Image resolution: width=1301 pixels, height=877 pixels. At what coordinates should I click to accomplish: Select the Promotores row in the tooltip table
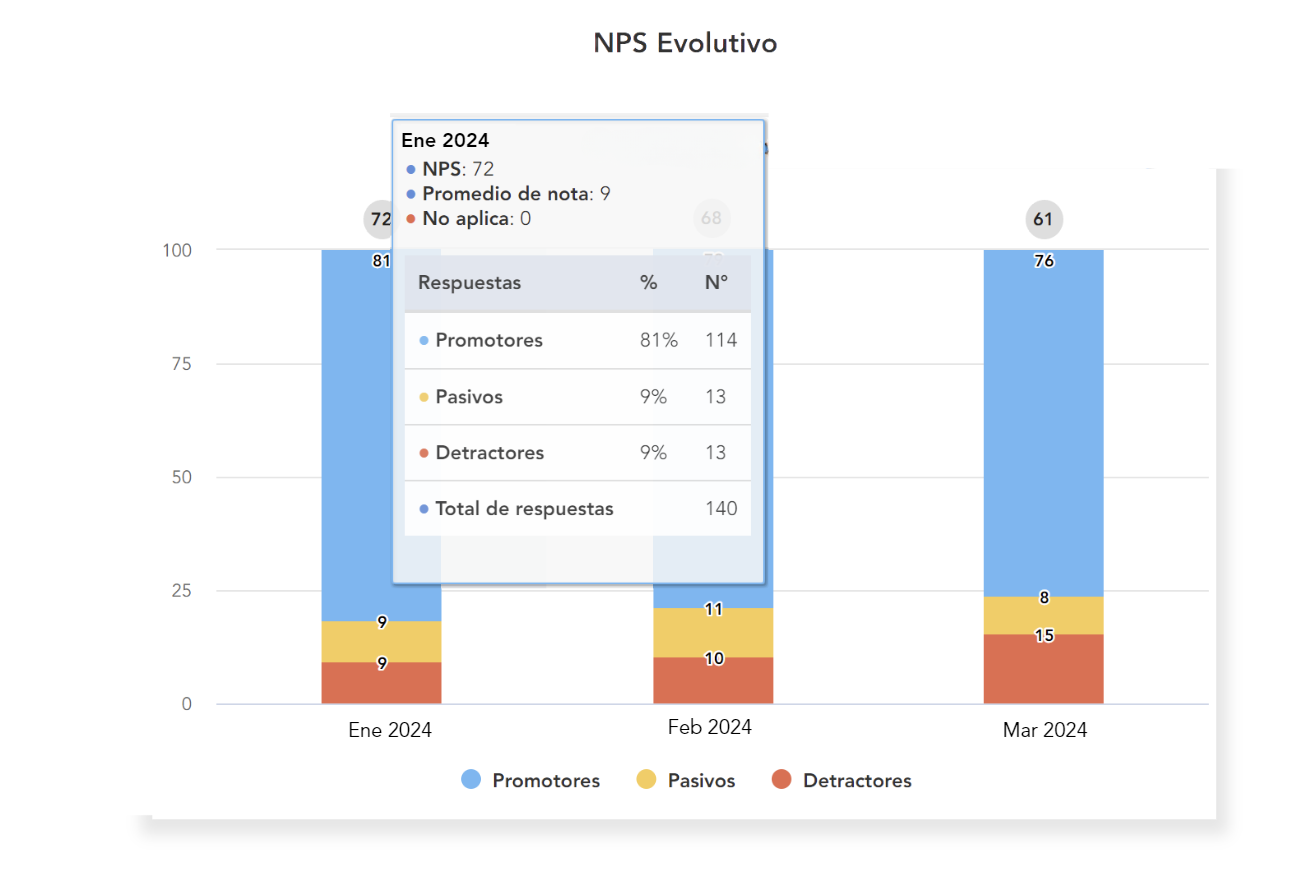[577, 340]
